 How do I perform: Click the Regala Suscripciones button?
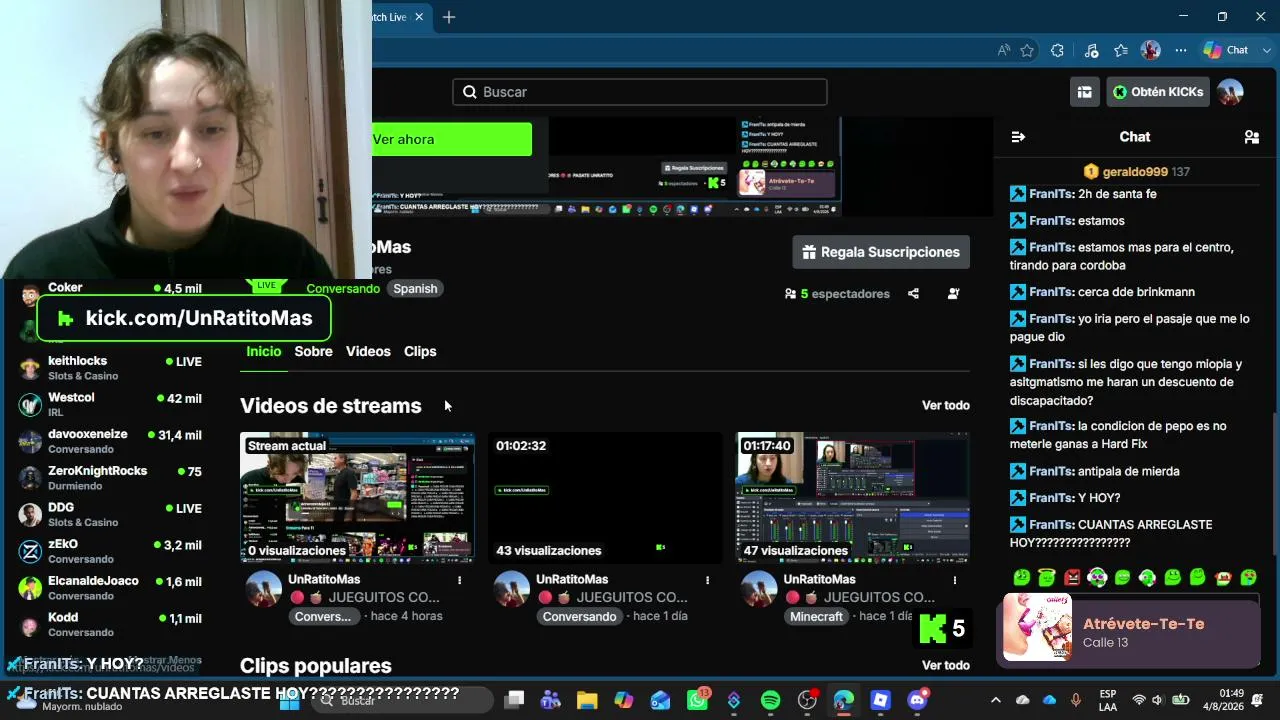pos(881,252)
